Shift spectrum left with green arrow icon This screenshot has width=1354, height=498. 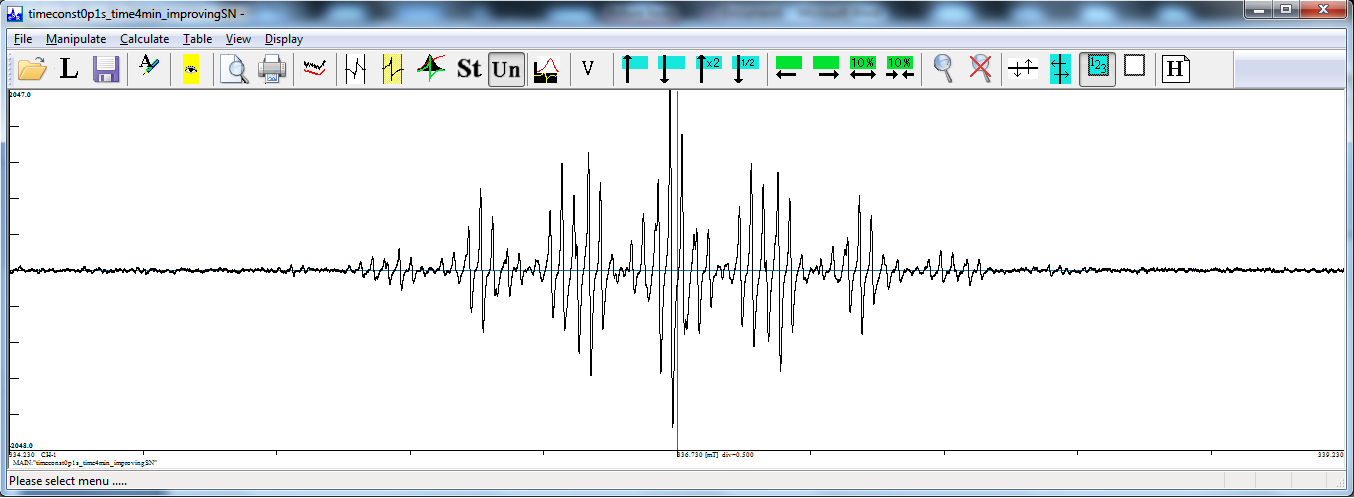(788, 69)
